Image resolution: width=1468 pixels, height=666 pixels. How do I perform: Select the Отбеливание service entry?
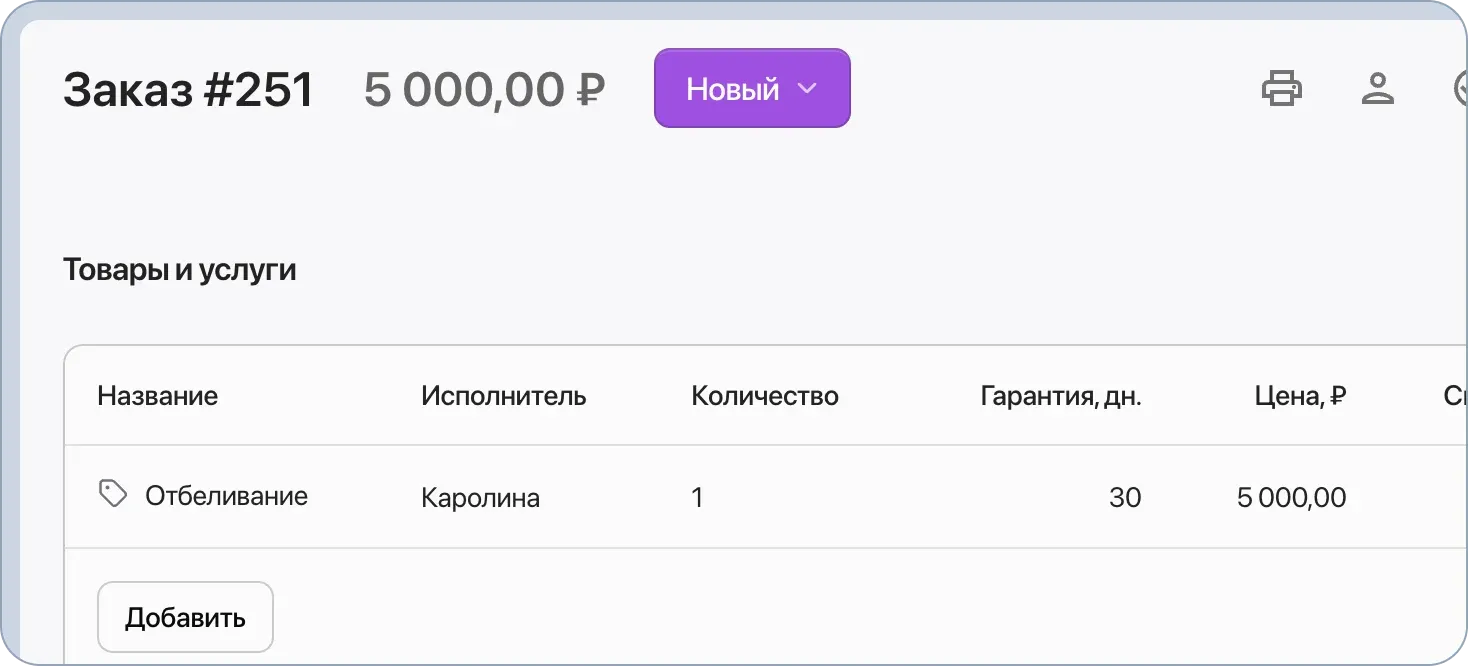(227, 495)
